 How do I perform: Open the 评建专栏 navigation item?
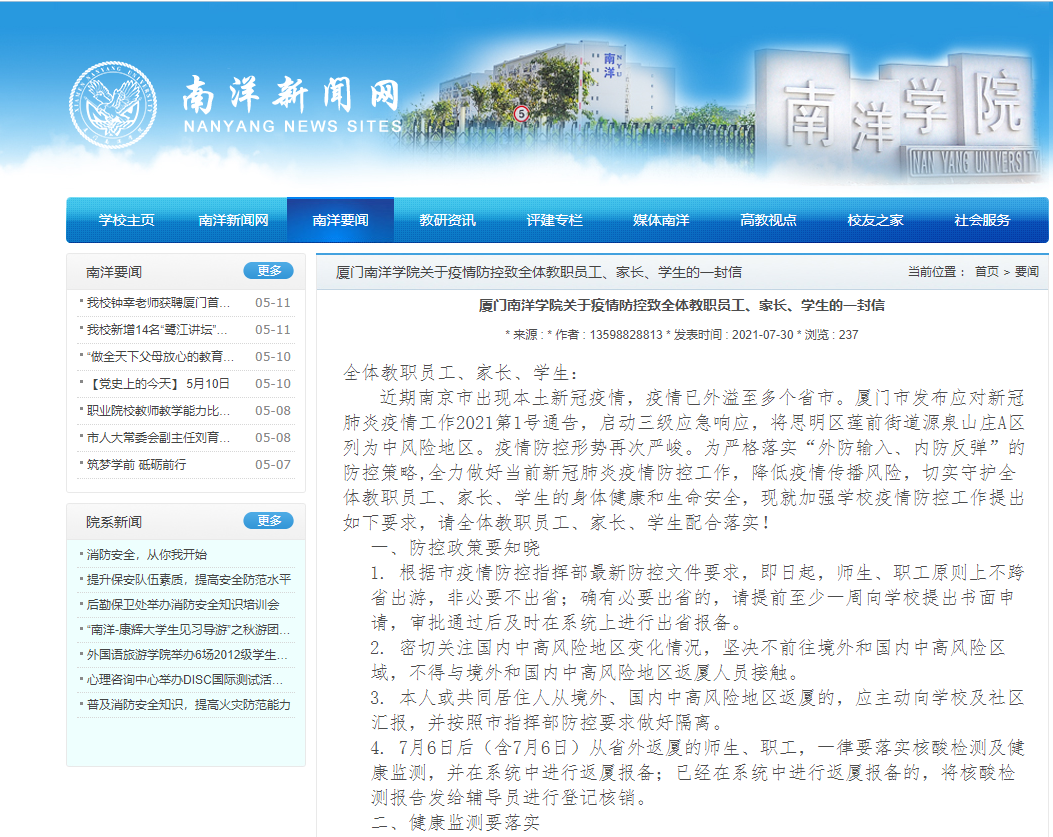click(x=554, y=220)
